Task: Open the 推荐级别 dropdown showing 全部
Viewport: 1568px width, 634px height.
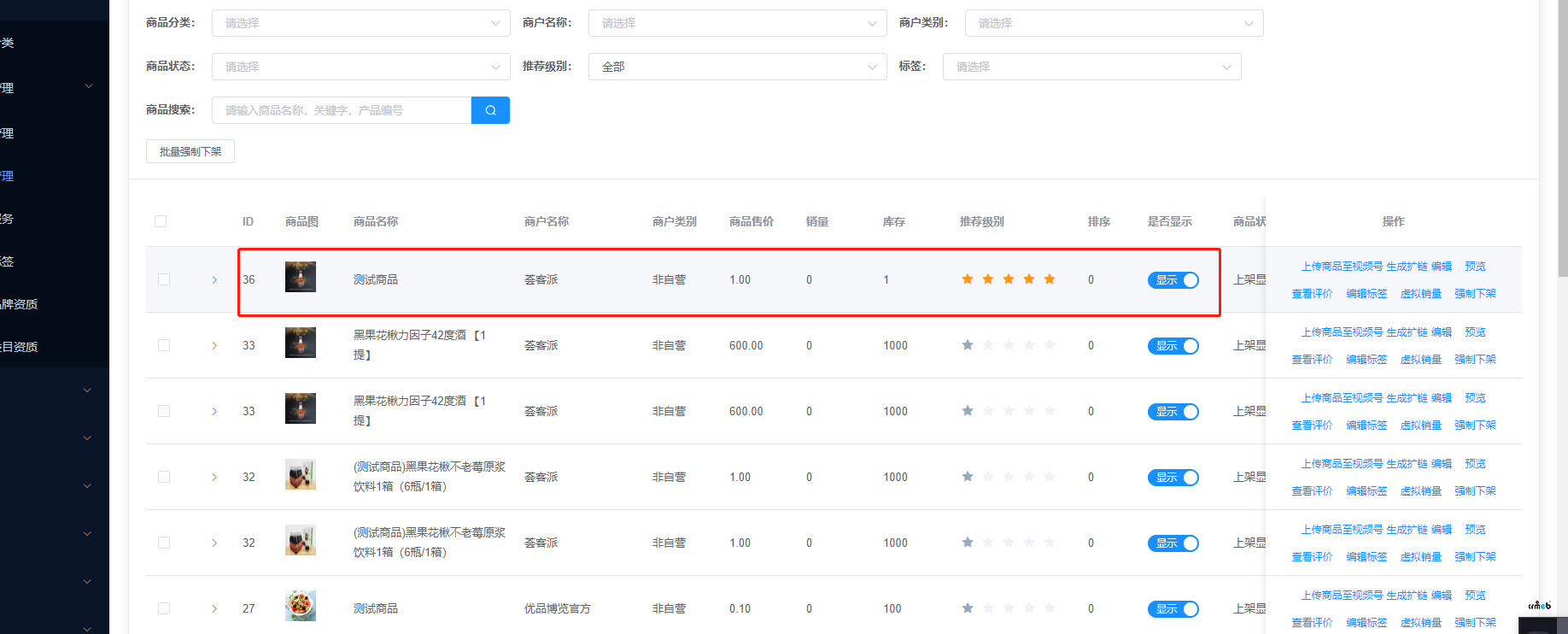Action: pyautogui.click(x=737, y=67)
